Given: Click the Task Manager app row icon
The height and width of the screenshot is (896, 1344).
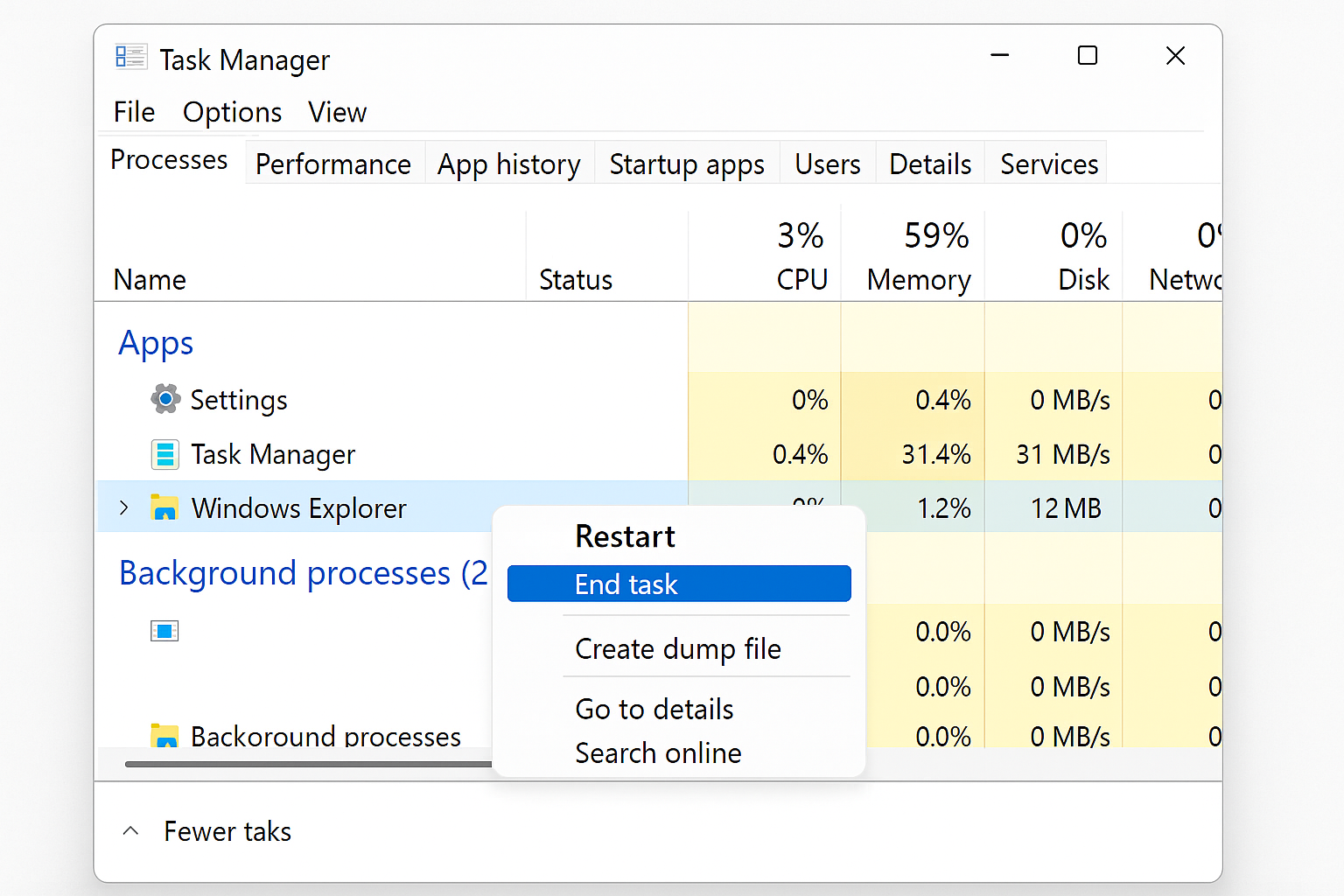Looking at the screenshot, I should tap(164, 454).
